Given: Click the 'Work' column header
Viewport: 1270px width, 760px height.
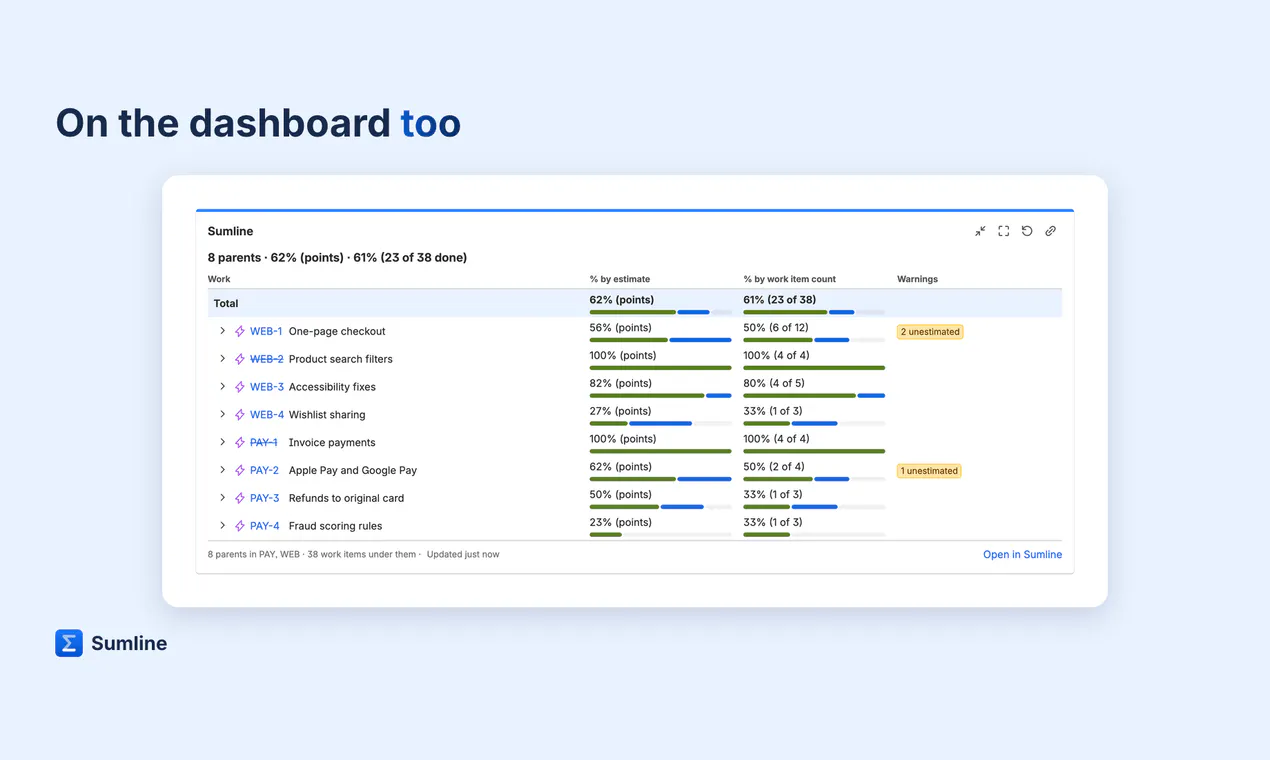Looking at the screenshot, I should tap(219, 279).
